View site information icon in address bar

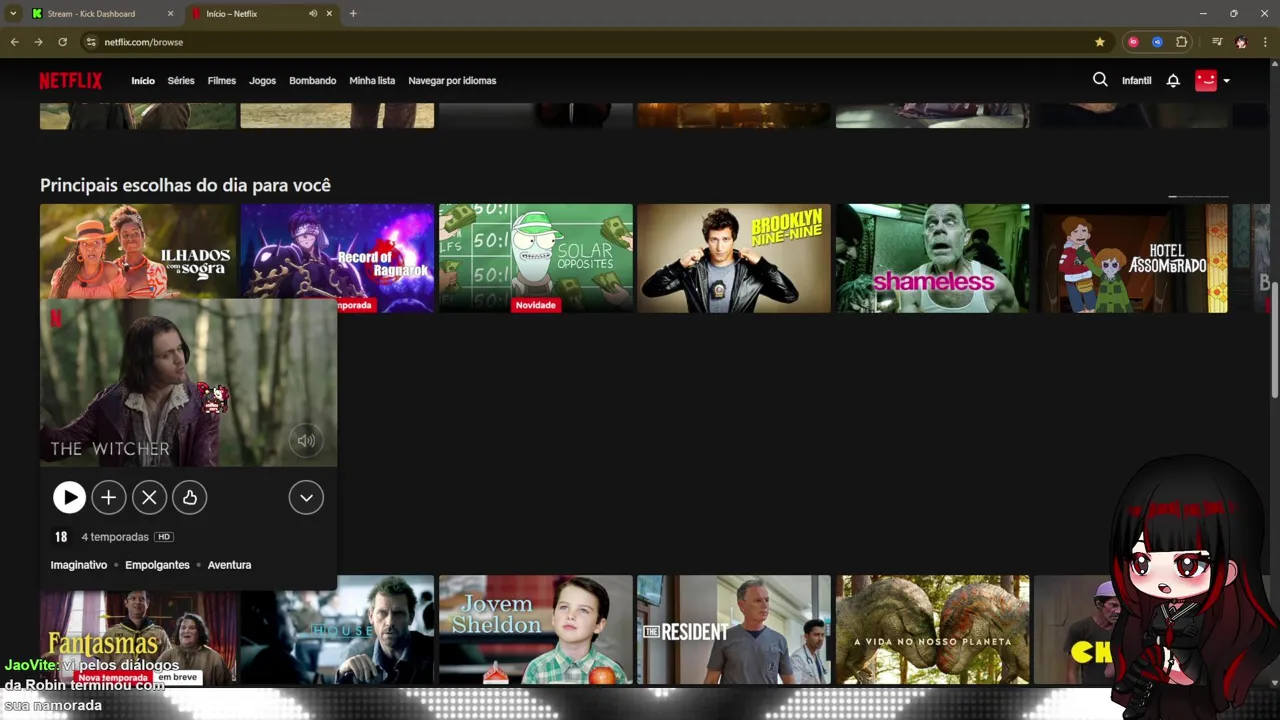91,42
